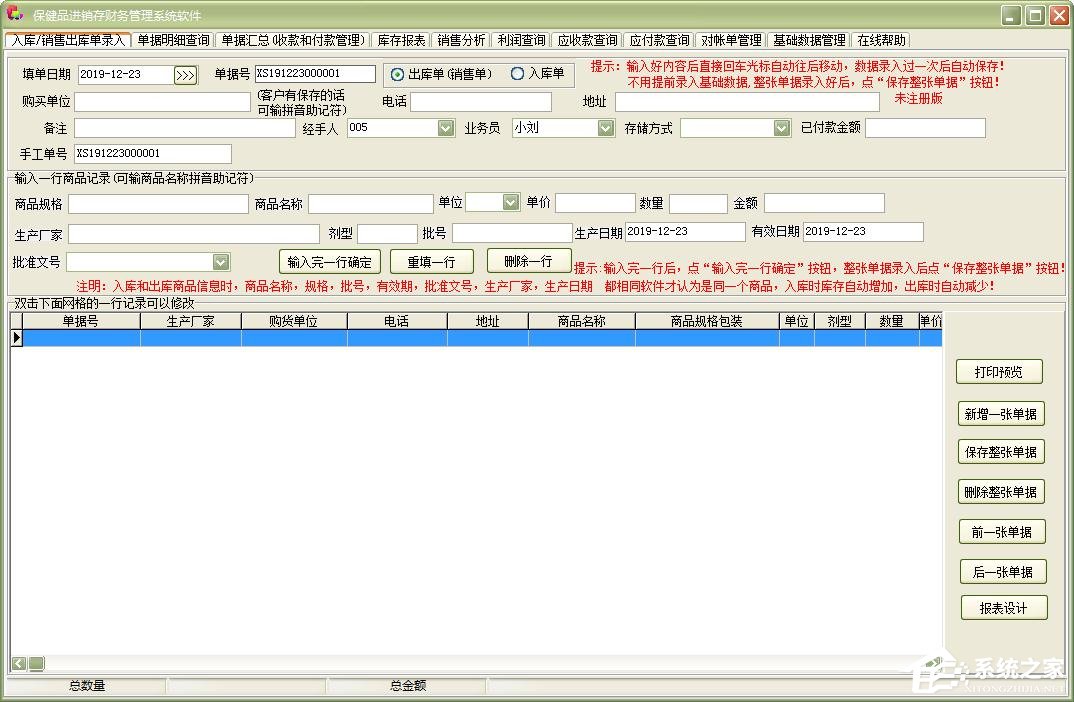Open the 单据明细查询 tab
The image size is (1074, 702).
173,40
